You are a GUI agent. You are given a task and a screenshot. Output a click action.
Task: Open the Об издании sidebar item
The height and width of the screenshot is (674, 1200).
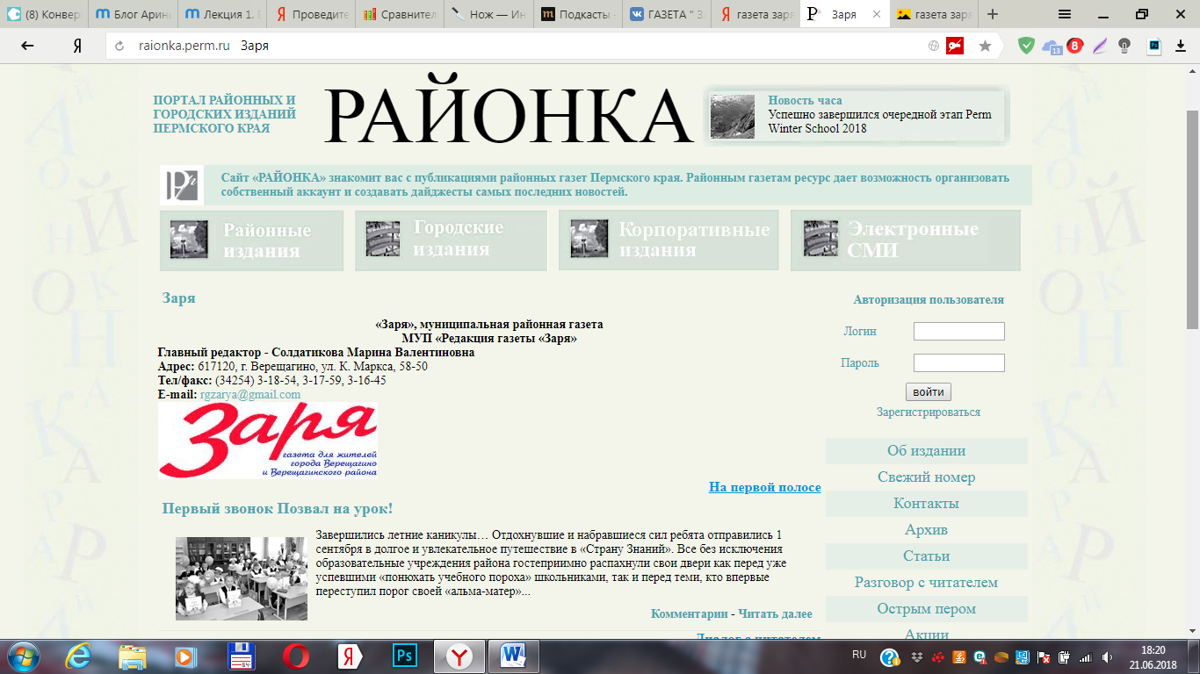926,451
